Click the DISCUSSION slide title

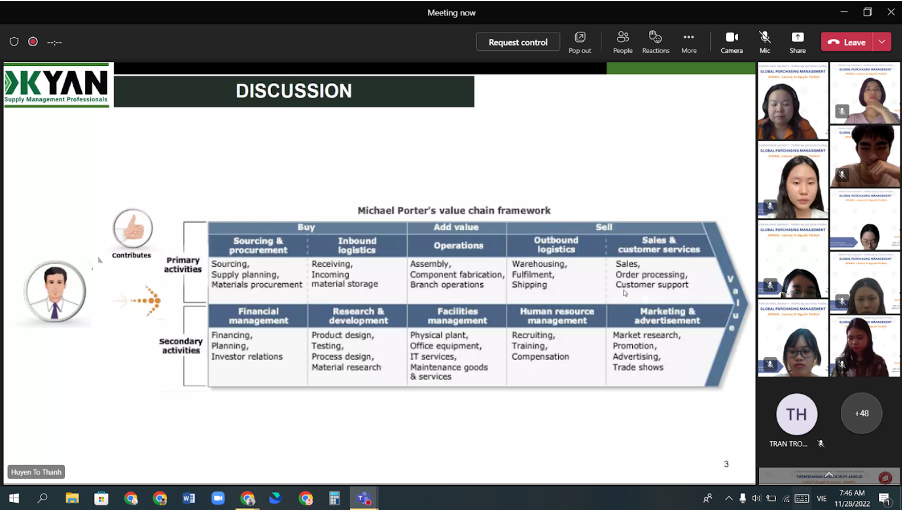tap(293, 91)
